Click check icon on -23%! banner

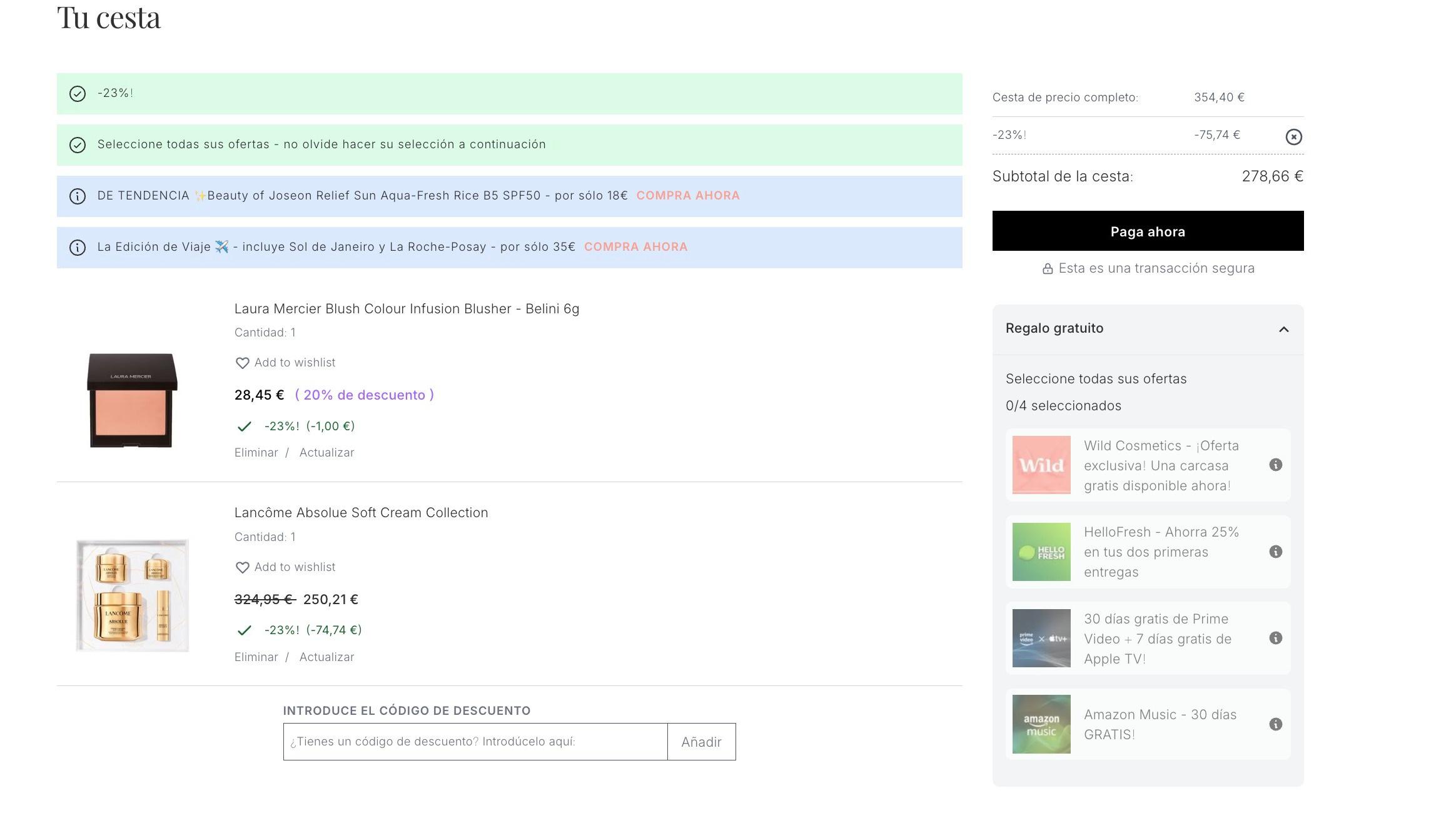coord(77,94)
